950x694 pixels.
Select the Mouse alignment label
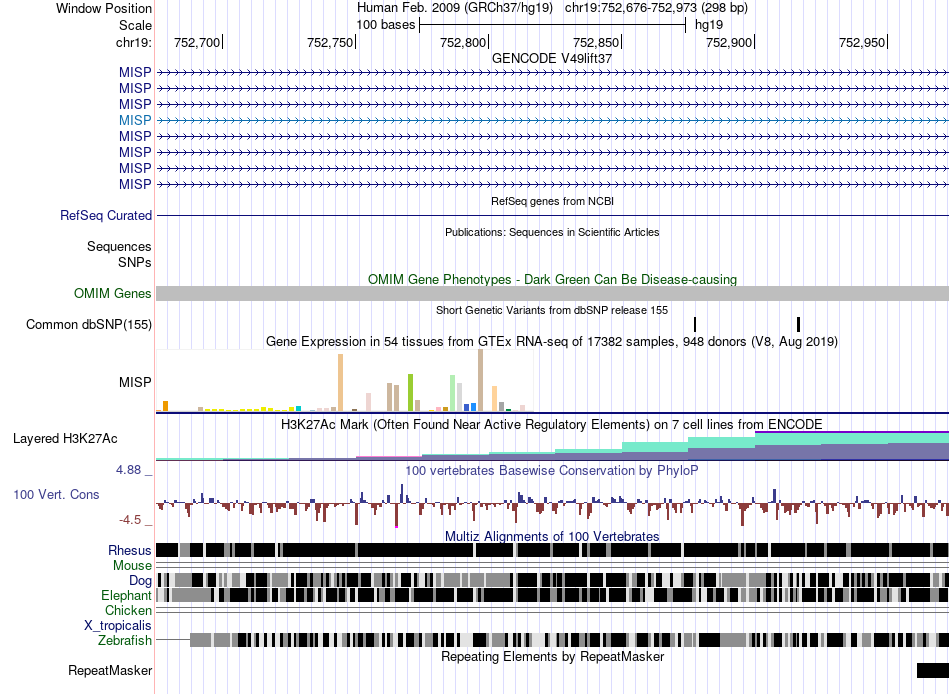131,566
